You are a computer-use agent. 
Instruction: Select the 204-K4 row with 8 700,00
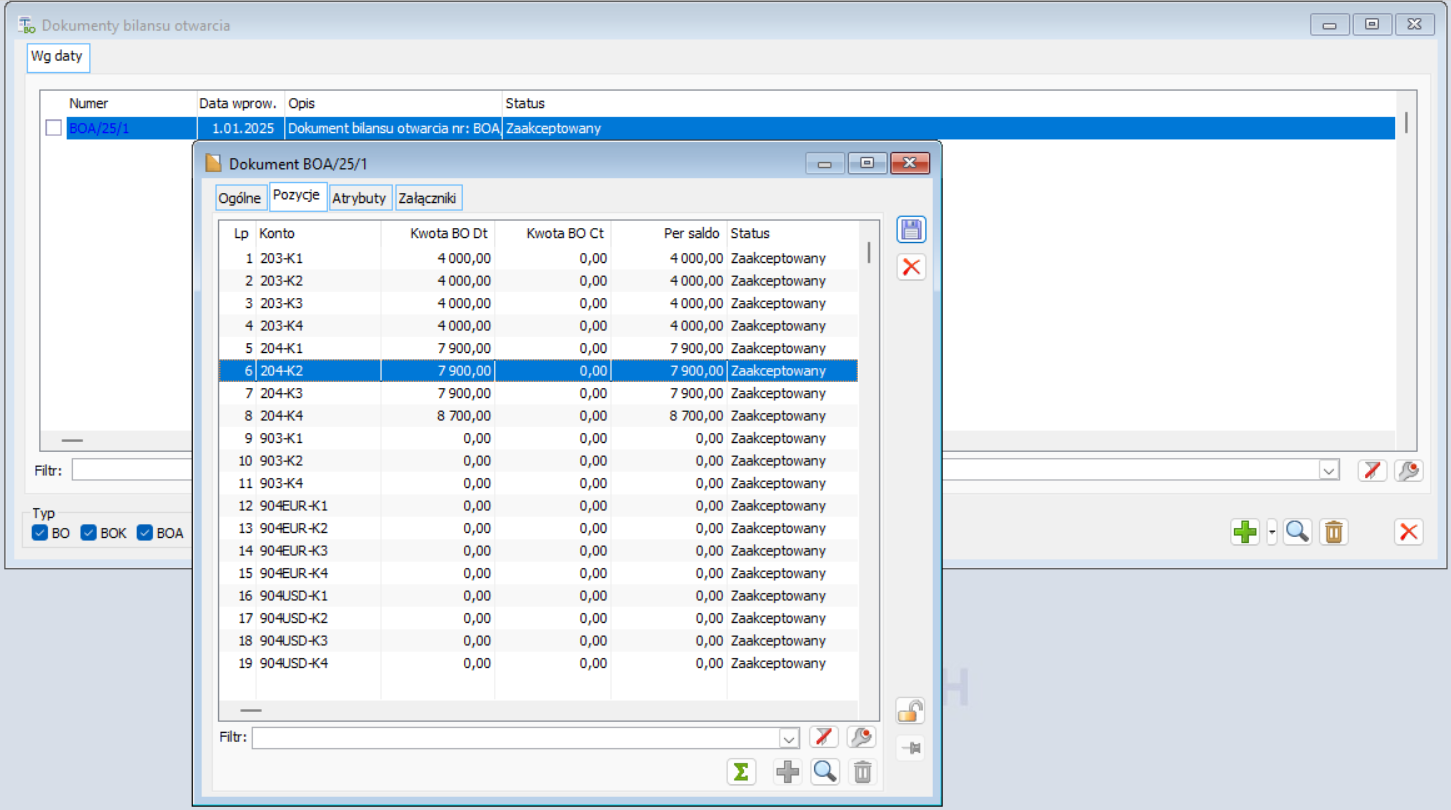(538, 416)
